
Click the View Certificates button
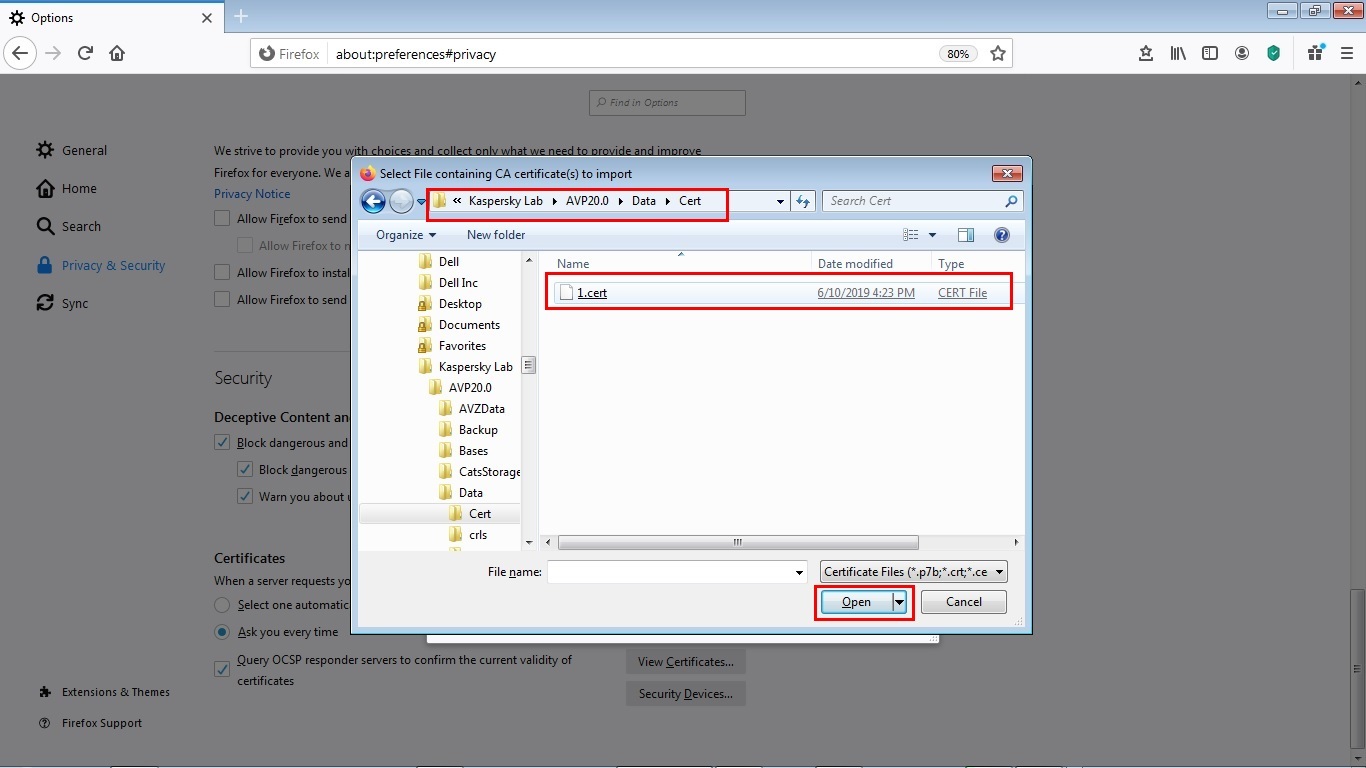click(686, 662)
